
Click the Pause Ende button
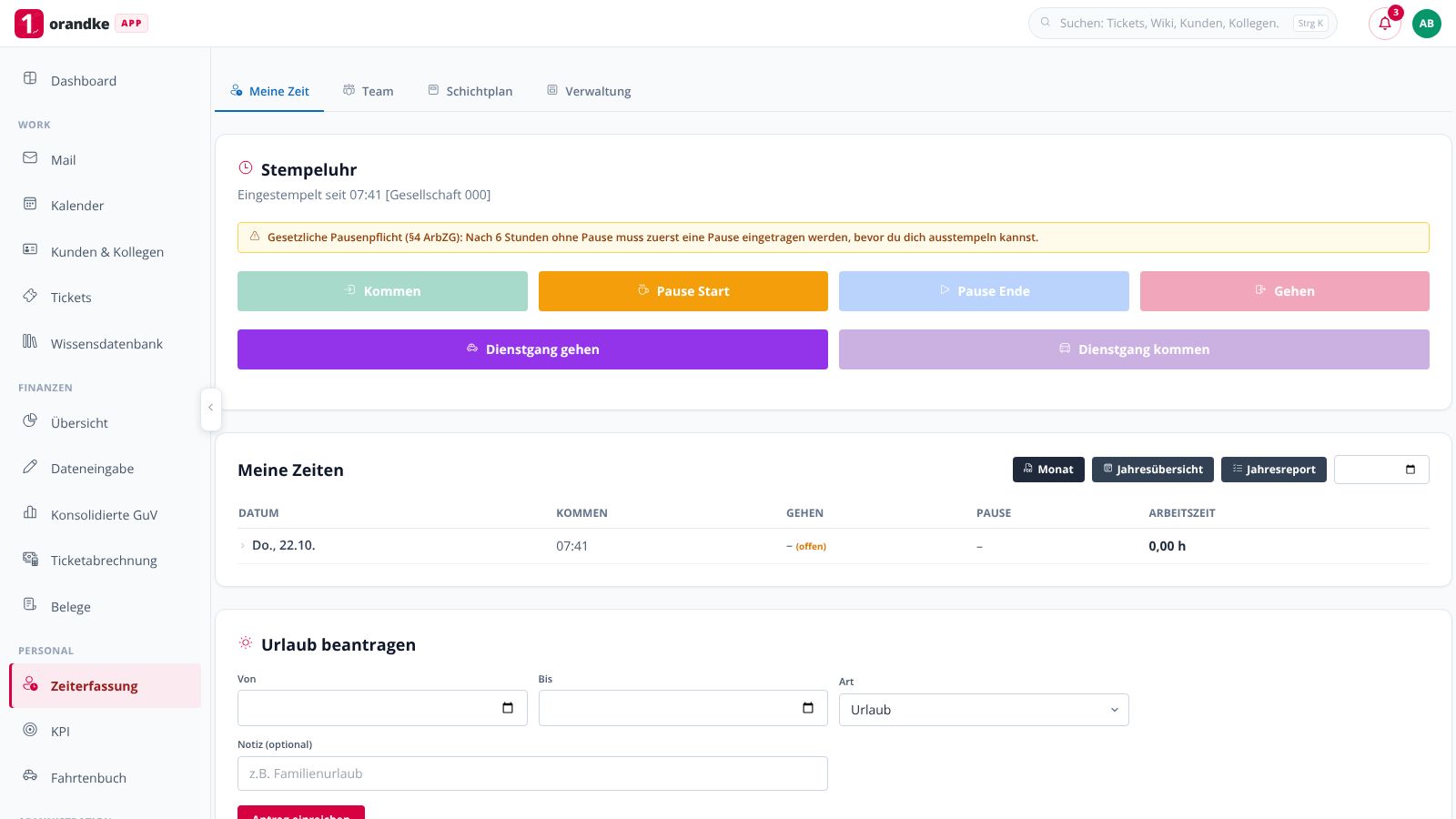pos(984,291)
